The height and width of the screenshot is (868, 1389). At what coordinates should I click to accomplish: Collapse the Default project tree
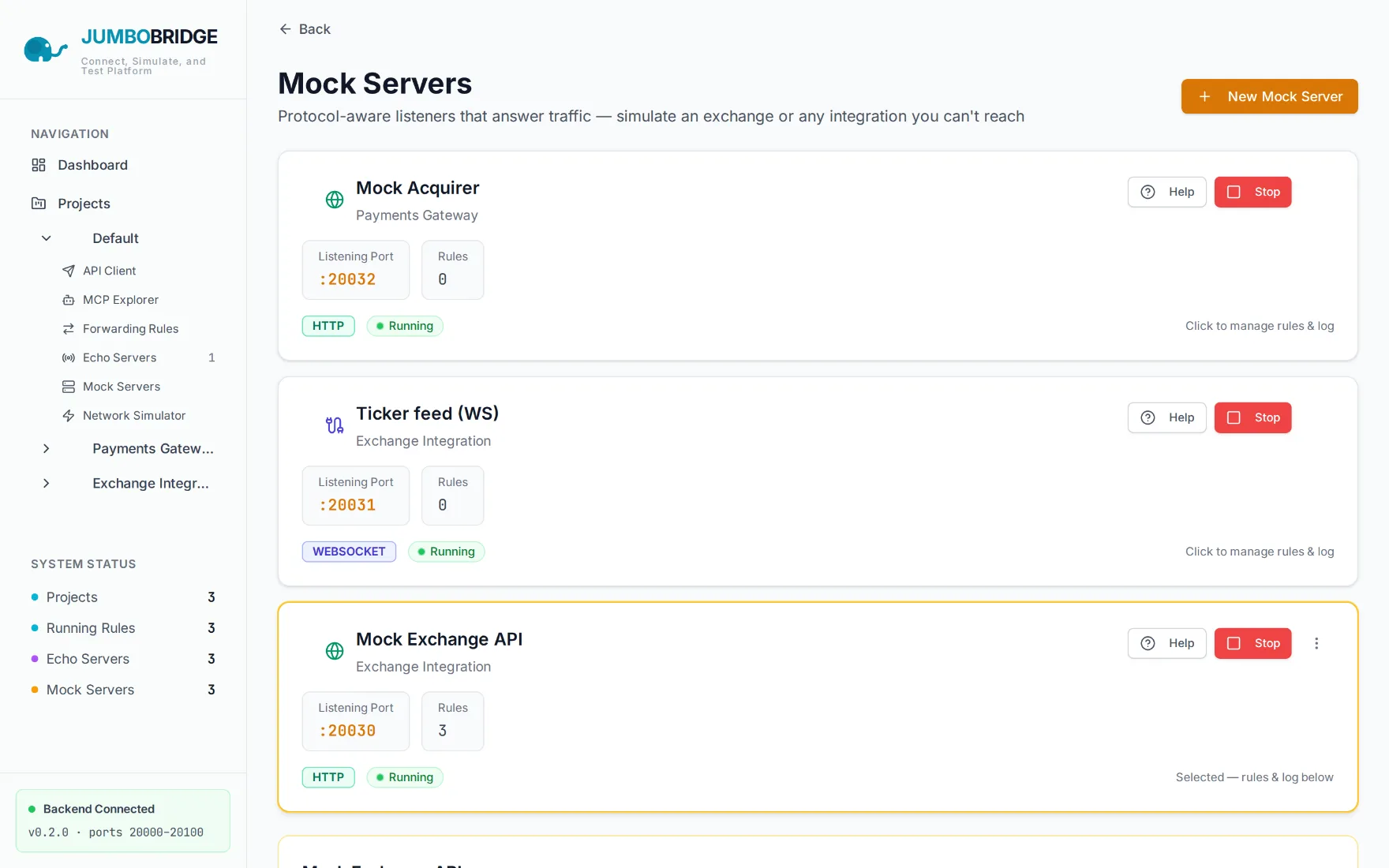[x=46, y=238]
